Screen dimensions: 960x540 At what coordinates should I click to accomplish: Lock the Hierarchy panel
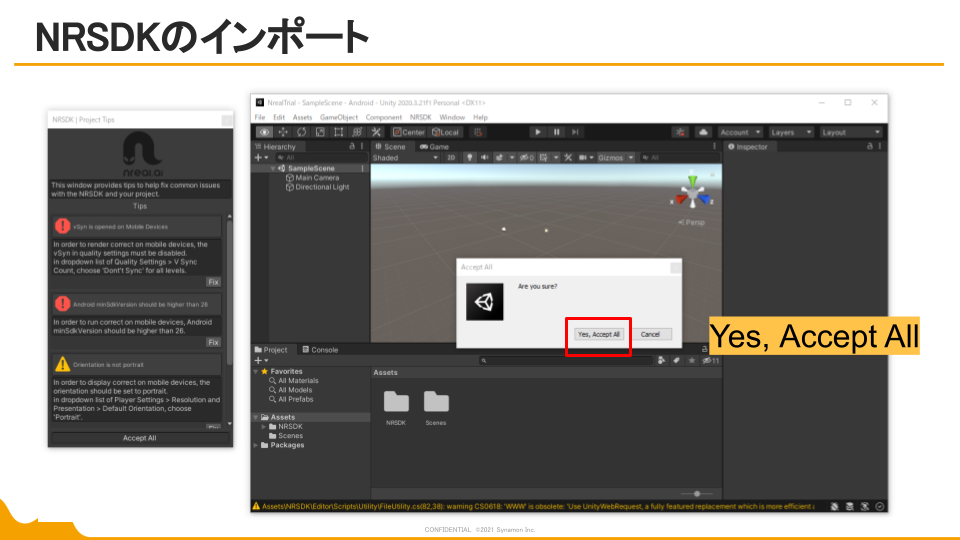point(352,146)
